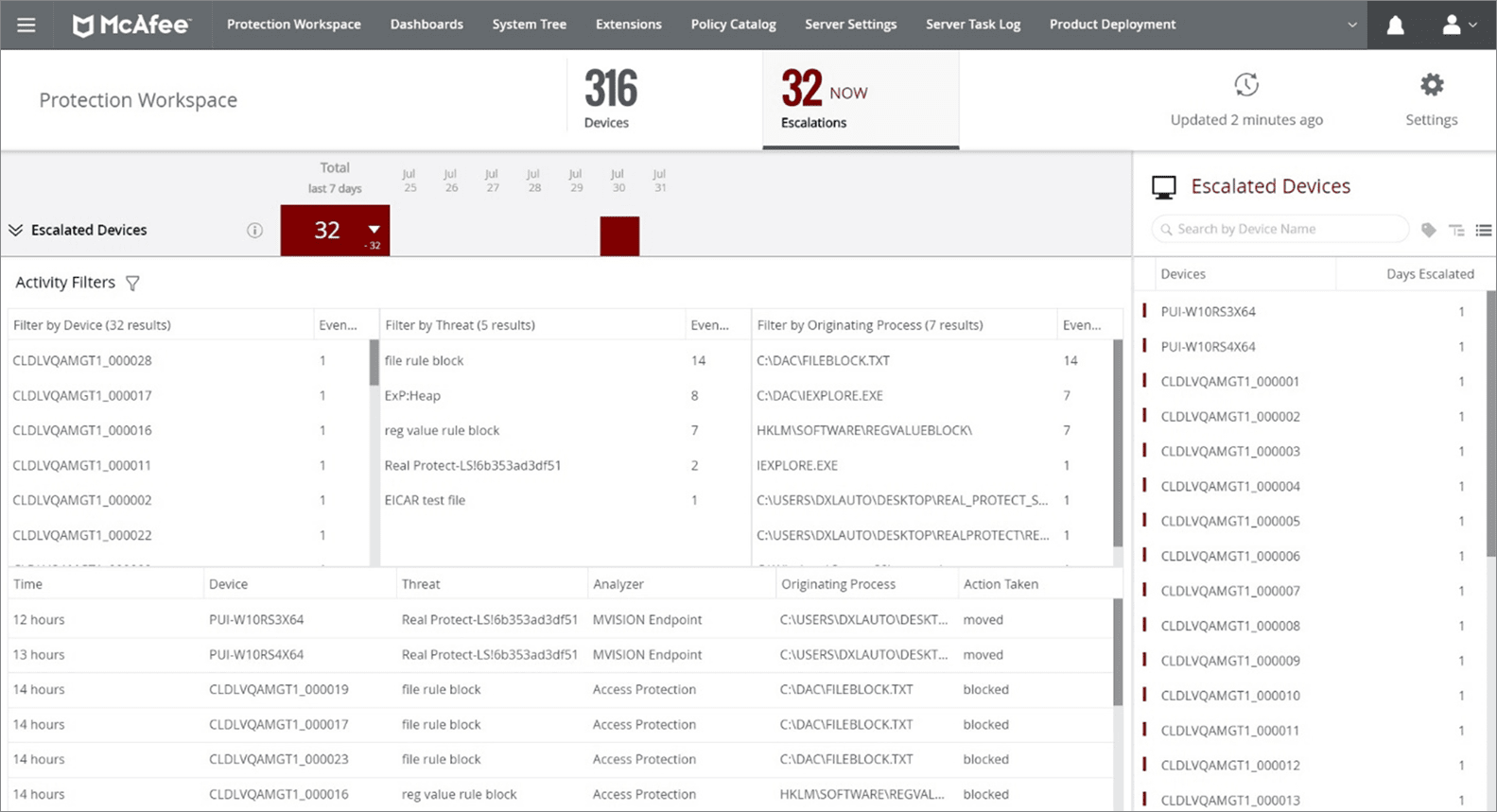This screenshot has height=812, width=1497.
Task: Open the Extensions menu item
Action: click(629, 25)
